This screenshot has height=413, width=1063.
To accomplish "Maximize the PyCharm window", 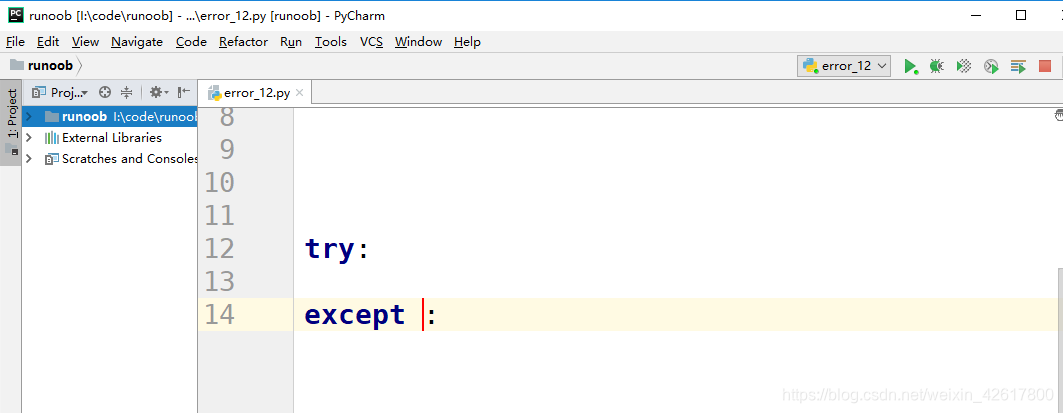I will (x=1020, y=15).
